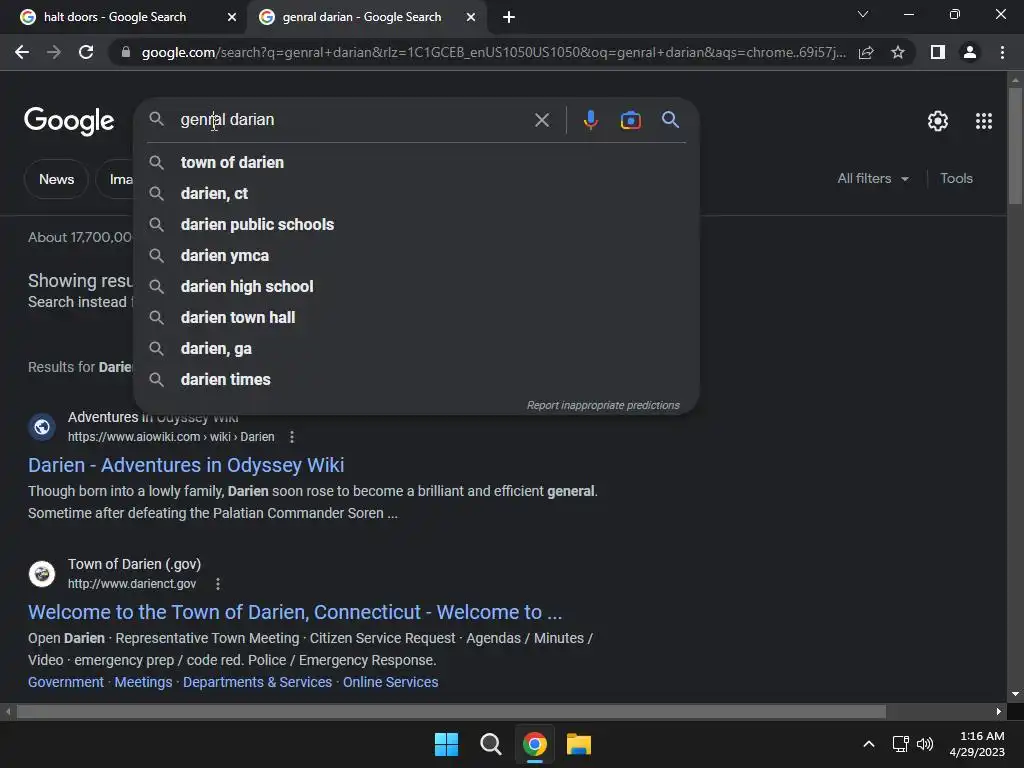Open Government sitelink

pos(66,682)
